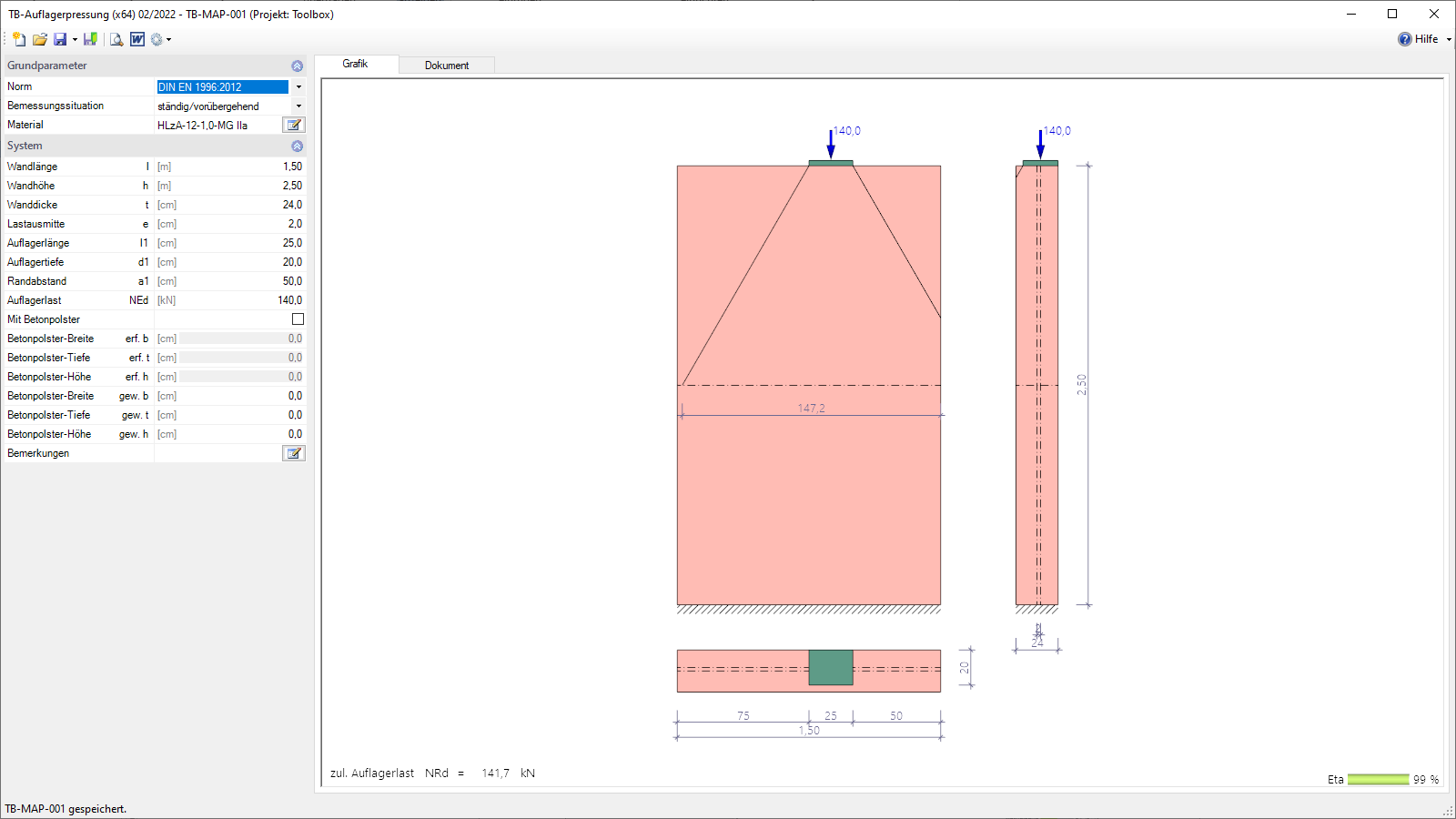
Task: Open the Hilfe help icon
Action: pos(1405,39)
